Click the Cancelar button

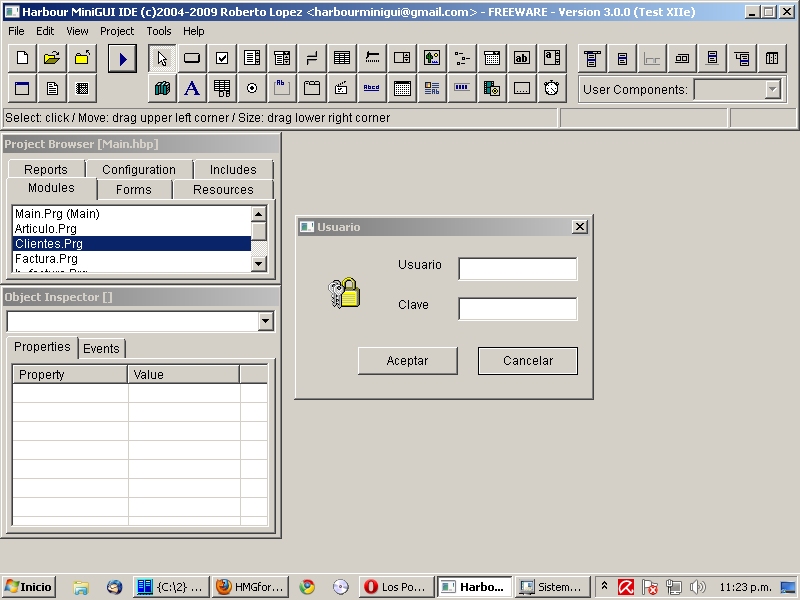(x=528, y=361)
